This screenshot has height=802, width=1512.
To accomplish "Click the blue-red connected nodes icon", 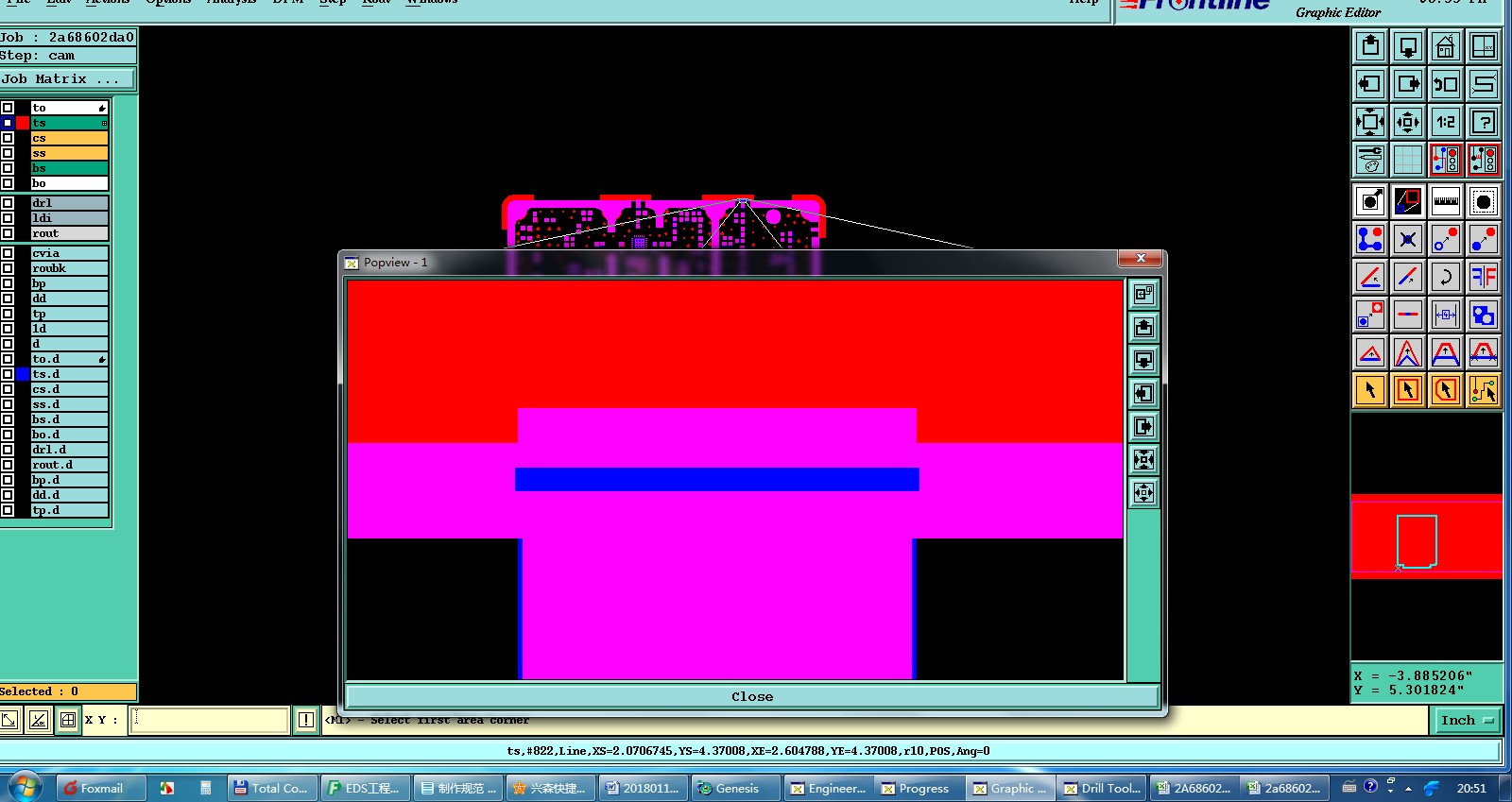I will click(x=1370, y=239).
